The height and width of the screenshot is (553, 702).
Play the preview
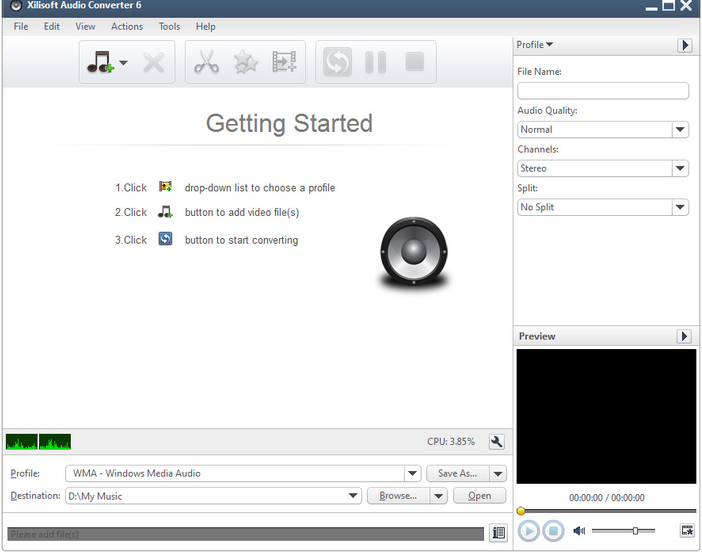[529, 531]
